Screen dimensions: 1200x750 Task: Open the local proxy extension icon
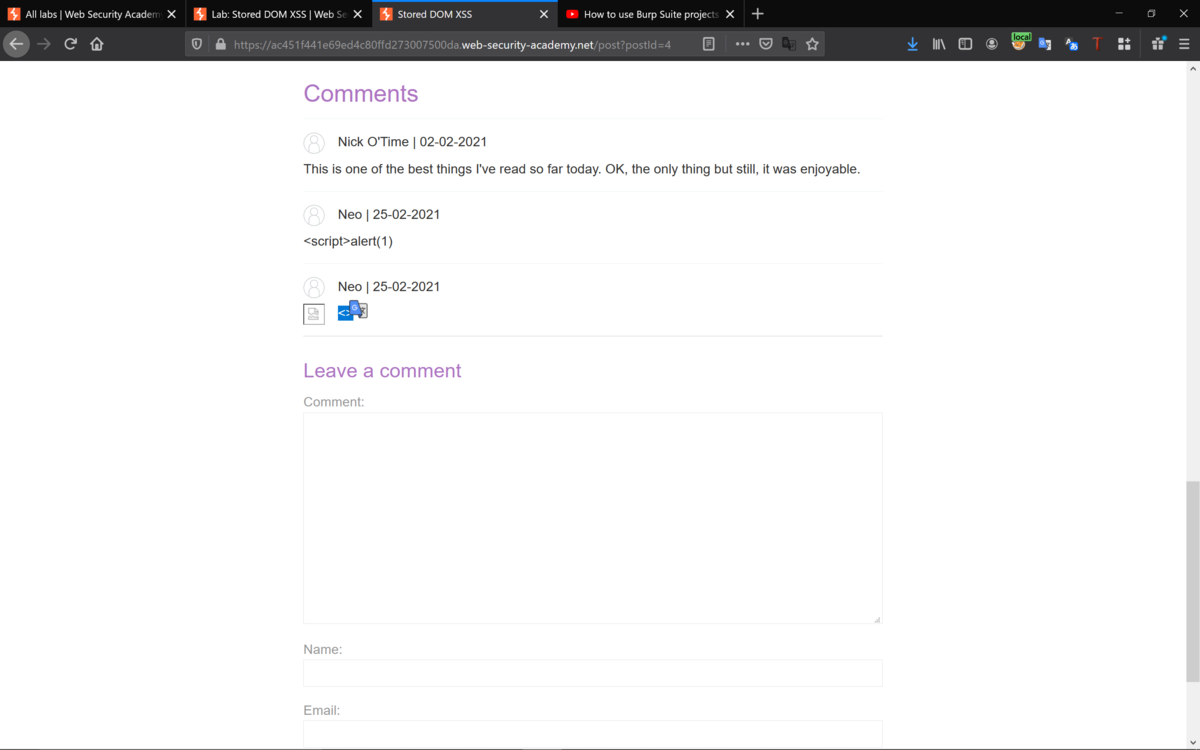coord(1019,42)
